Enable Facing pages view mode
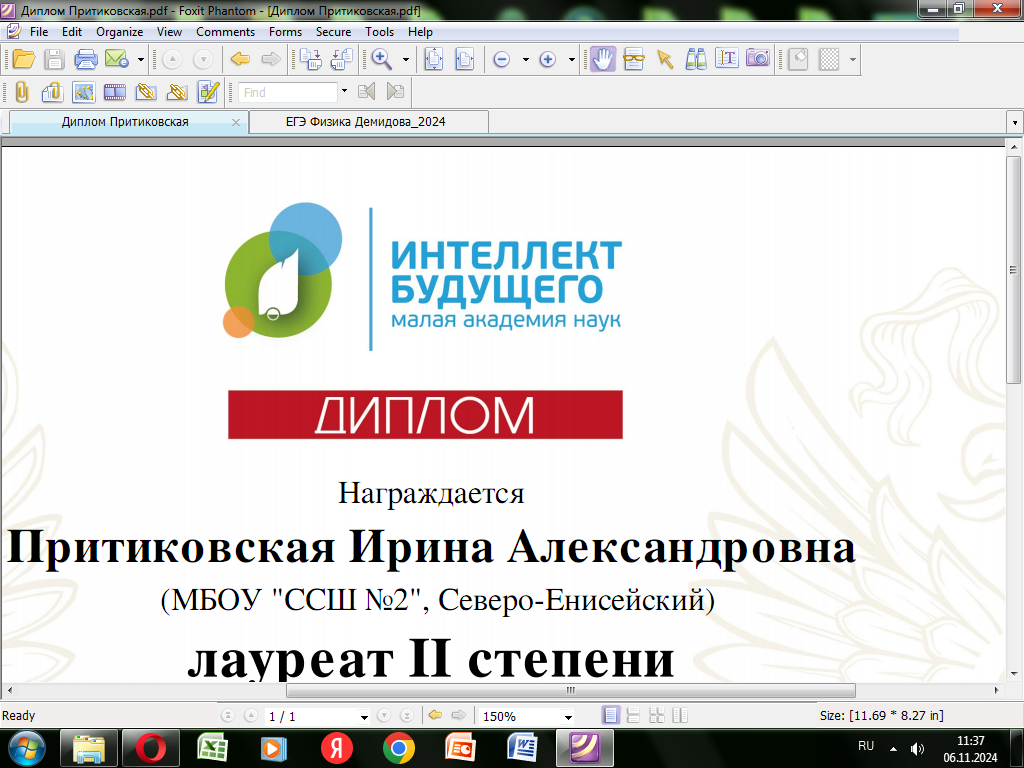The image size is (1024, 768). [680, 716]
